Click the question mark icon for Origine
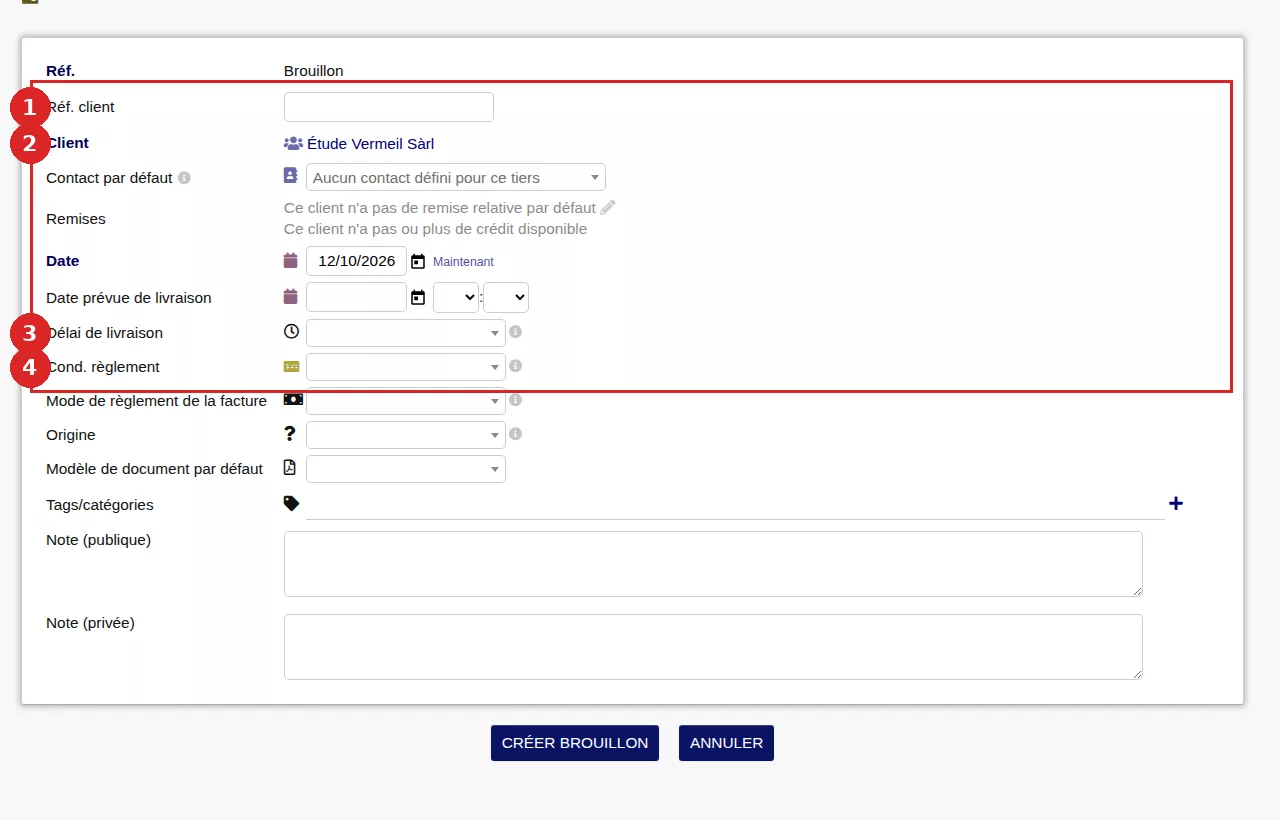The image size is (1280, 820). click(x=290, y=433)
